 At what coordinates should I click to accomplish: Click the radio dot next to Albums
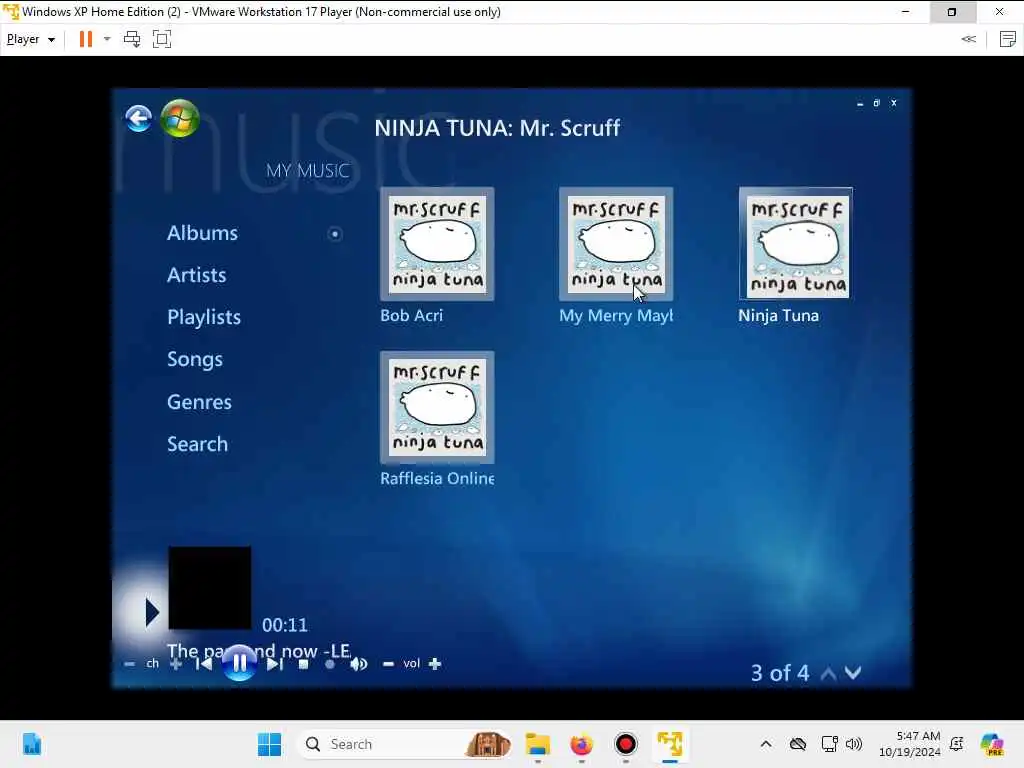[x=335, y=234]
